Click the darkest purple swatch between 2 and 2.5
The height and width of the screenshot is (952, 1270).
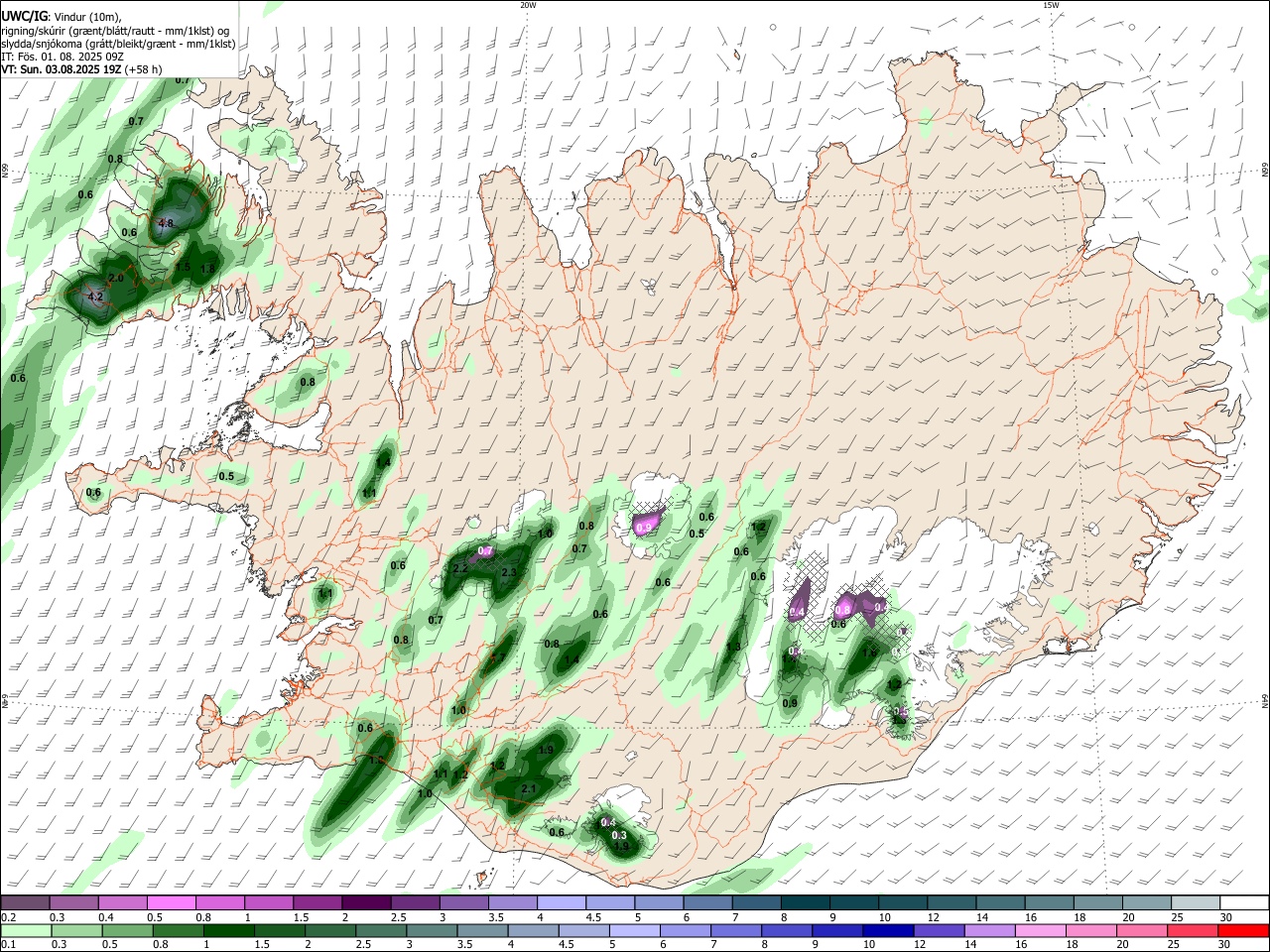tap(366, 902)
